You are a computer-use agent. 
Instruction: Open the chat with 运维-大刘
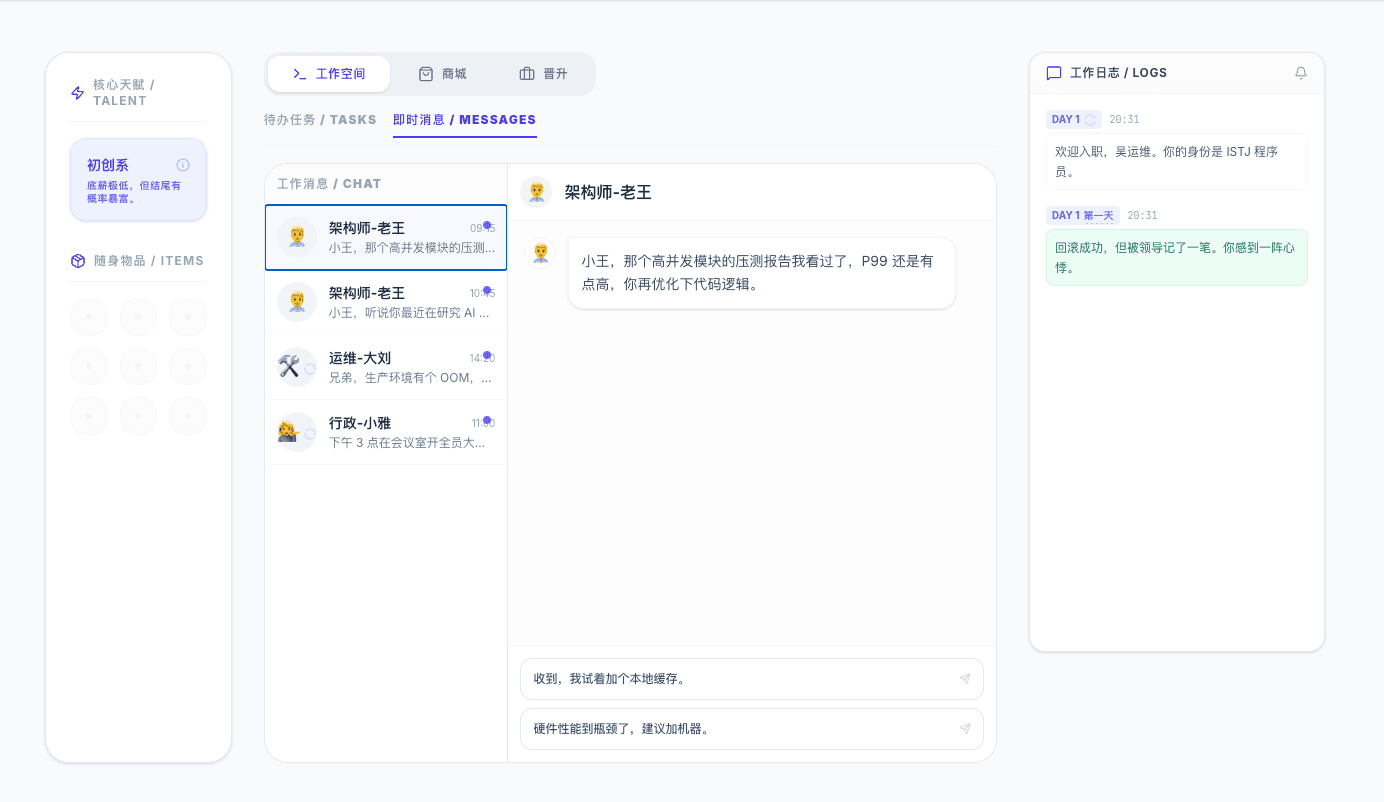tap(385, 367)
